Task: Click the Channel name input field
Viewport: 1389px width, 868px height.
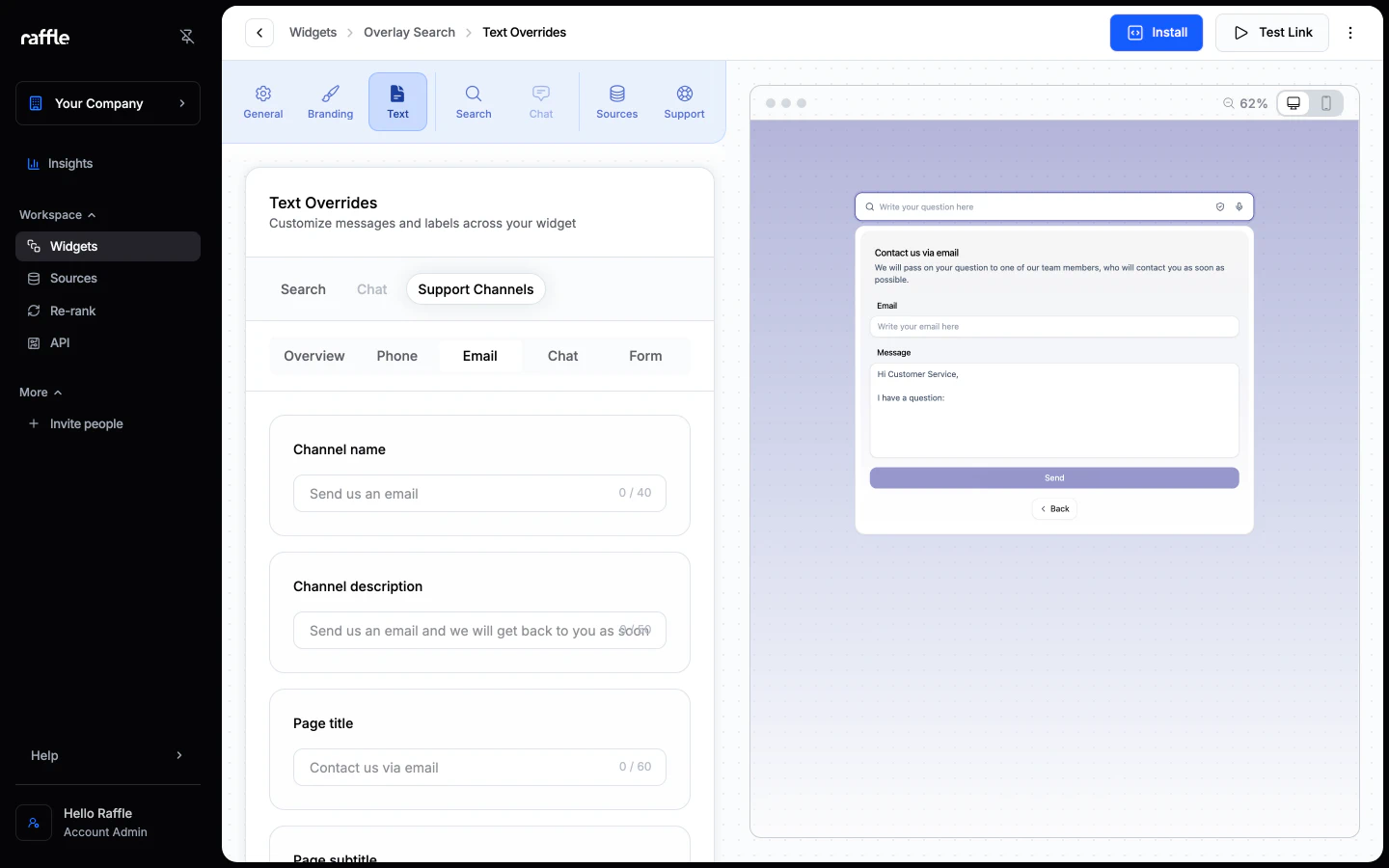Action: 479,494
